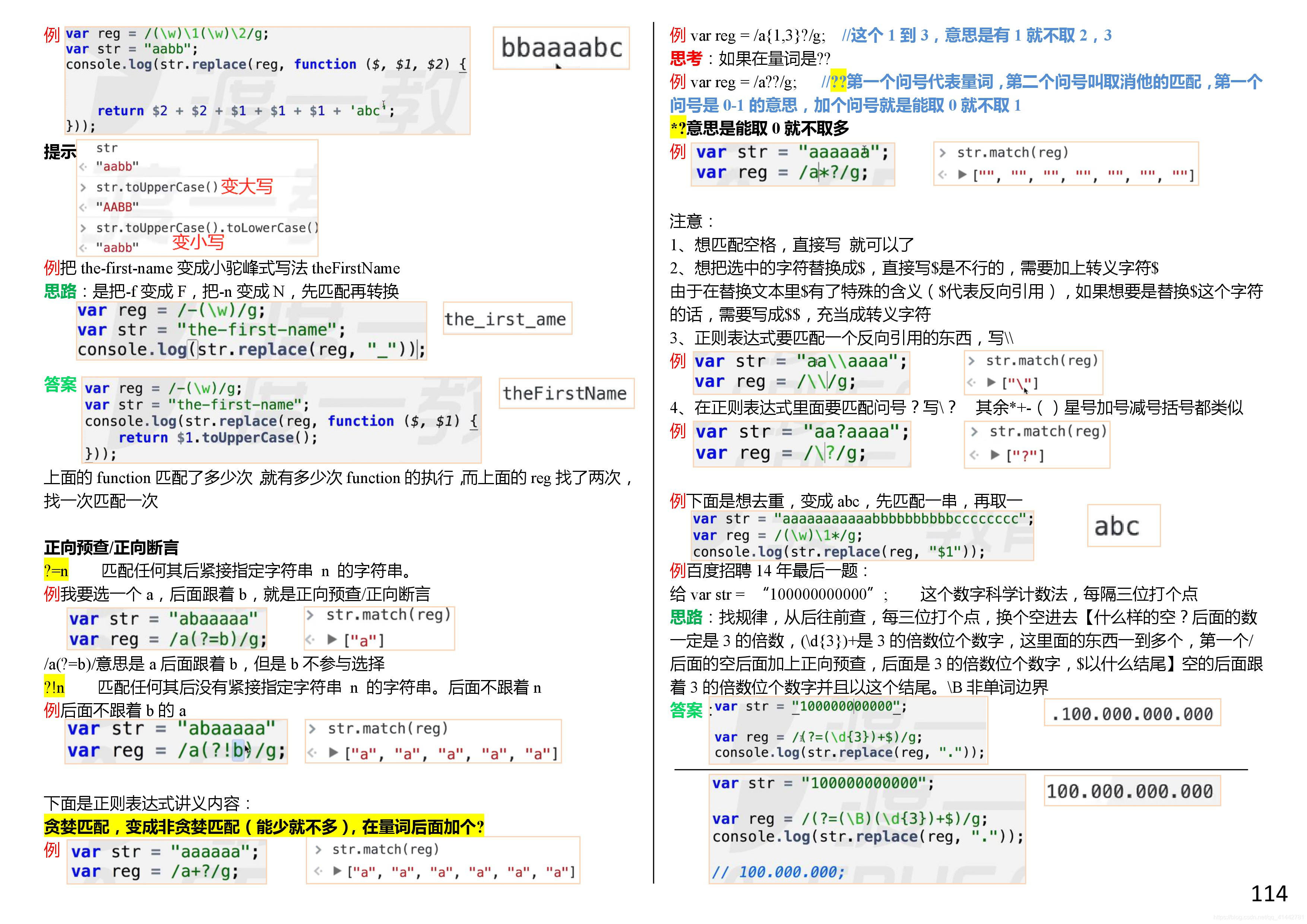Image resolution: width=1307 pixels, height=924 pixels.
Task: Click code 'var str = "aabb";'
Action: (x=132, y=49)
